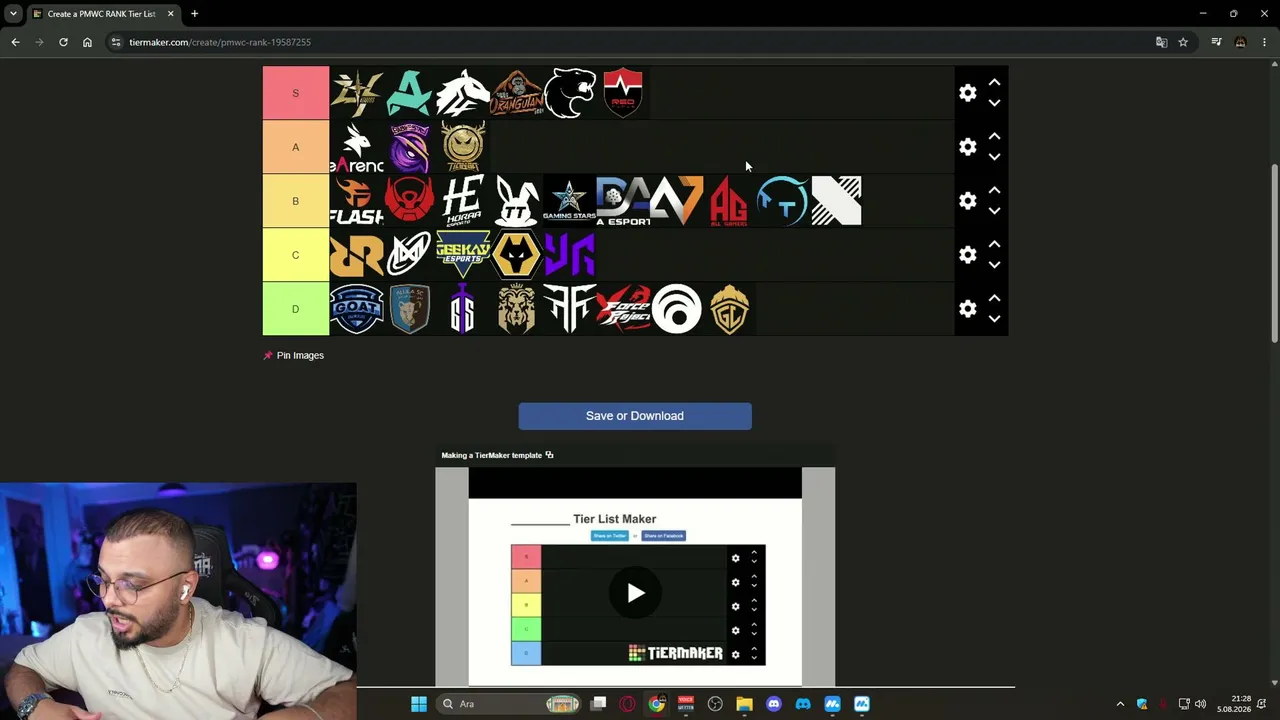Click the Horaa Esports logo in B tier
The height and width of the screenshot is (720, 1280).
pyautogui.click(x=463, y=201)
